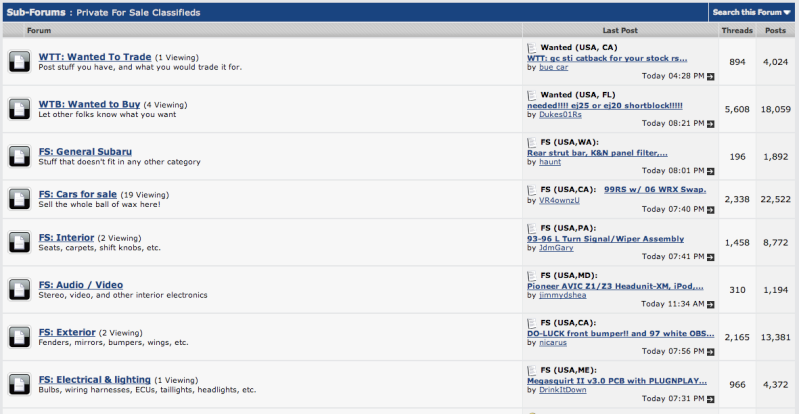Open thread needed!!!! ej25 or ej20 shortblock
Screen dimensions: 799x414
[605, 106]
